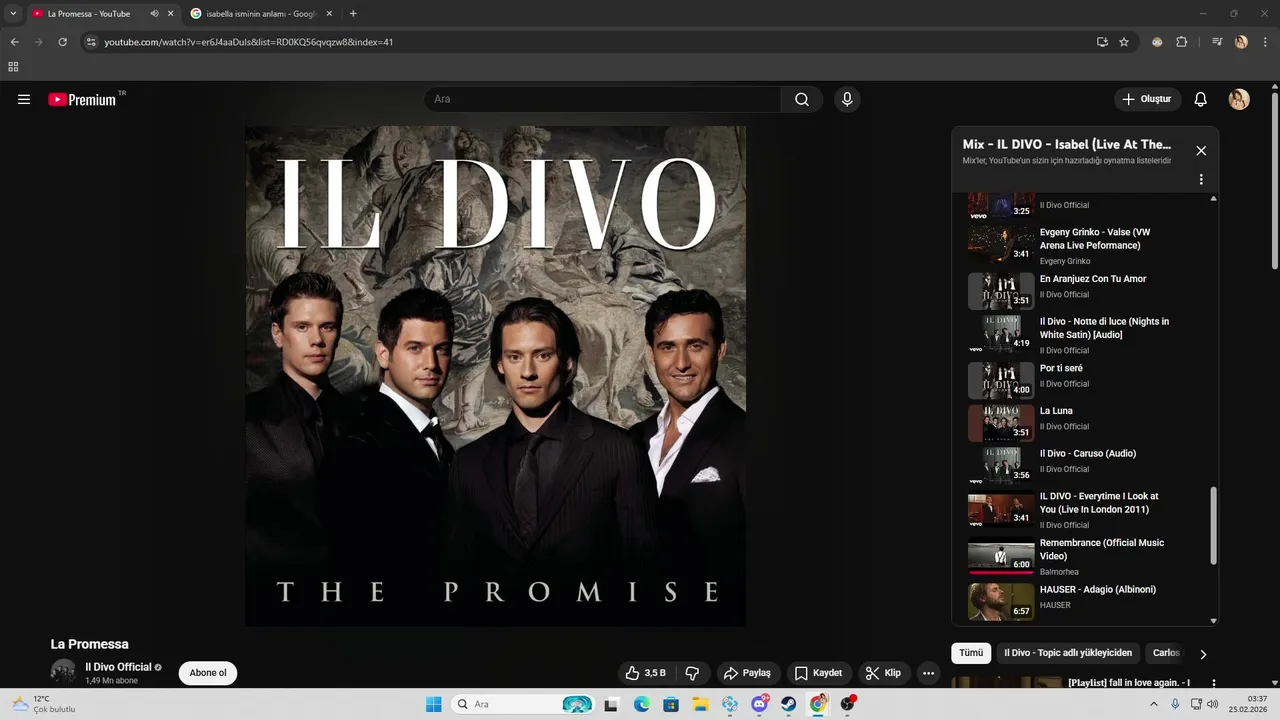
Task: Play Por ti seré from playlist
Action: pyautogui.click(x=1084, y=379)
